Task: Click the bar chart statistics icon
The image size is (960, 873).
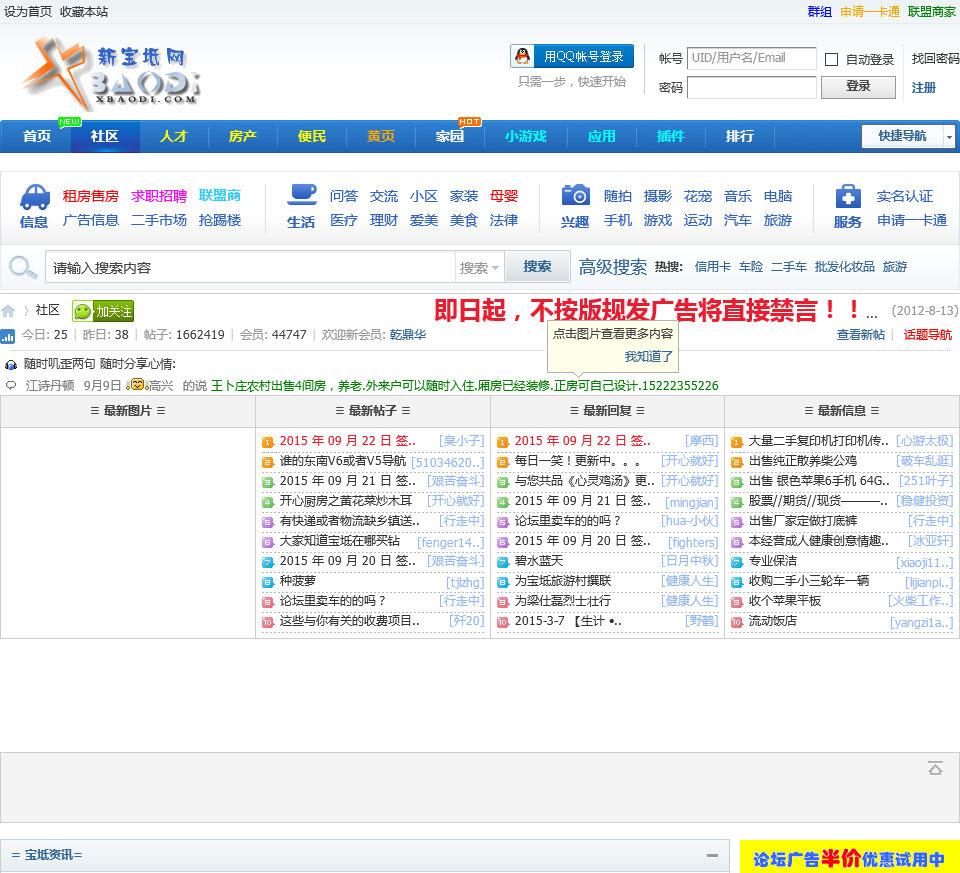Action: coord(7,335)
